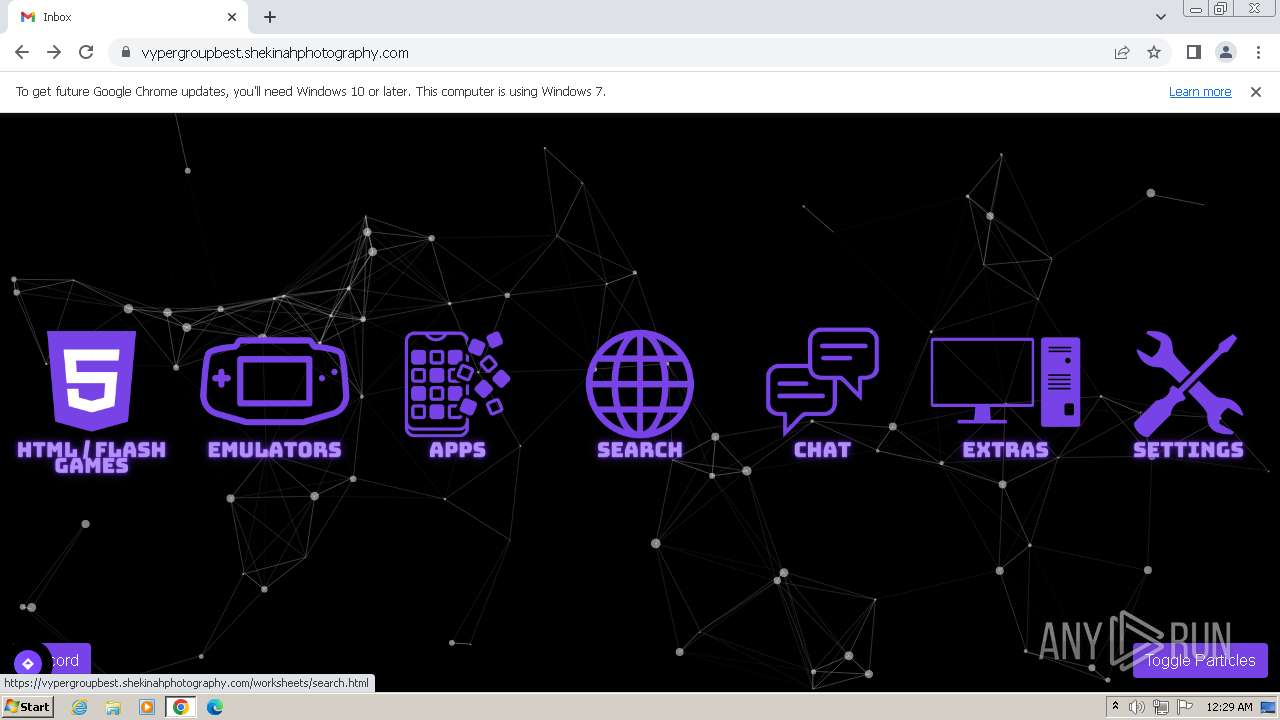Toggle Particles button

click(x=1200, y=660)
